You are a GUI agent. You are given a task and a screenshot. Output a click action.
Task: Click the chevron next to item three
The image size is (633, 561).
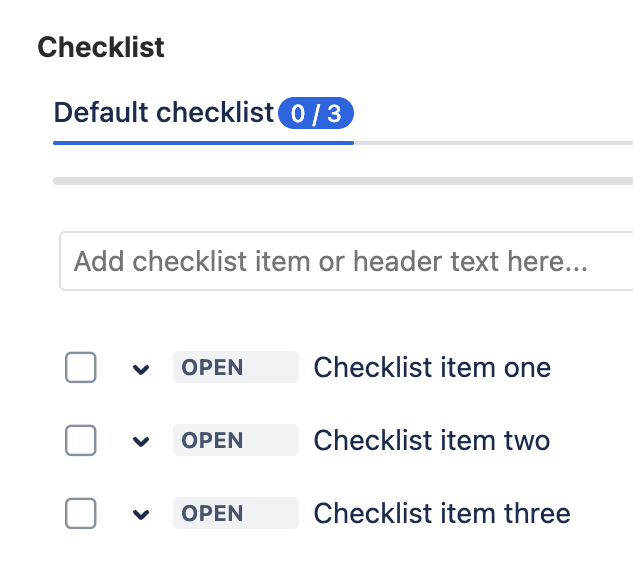141,514
